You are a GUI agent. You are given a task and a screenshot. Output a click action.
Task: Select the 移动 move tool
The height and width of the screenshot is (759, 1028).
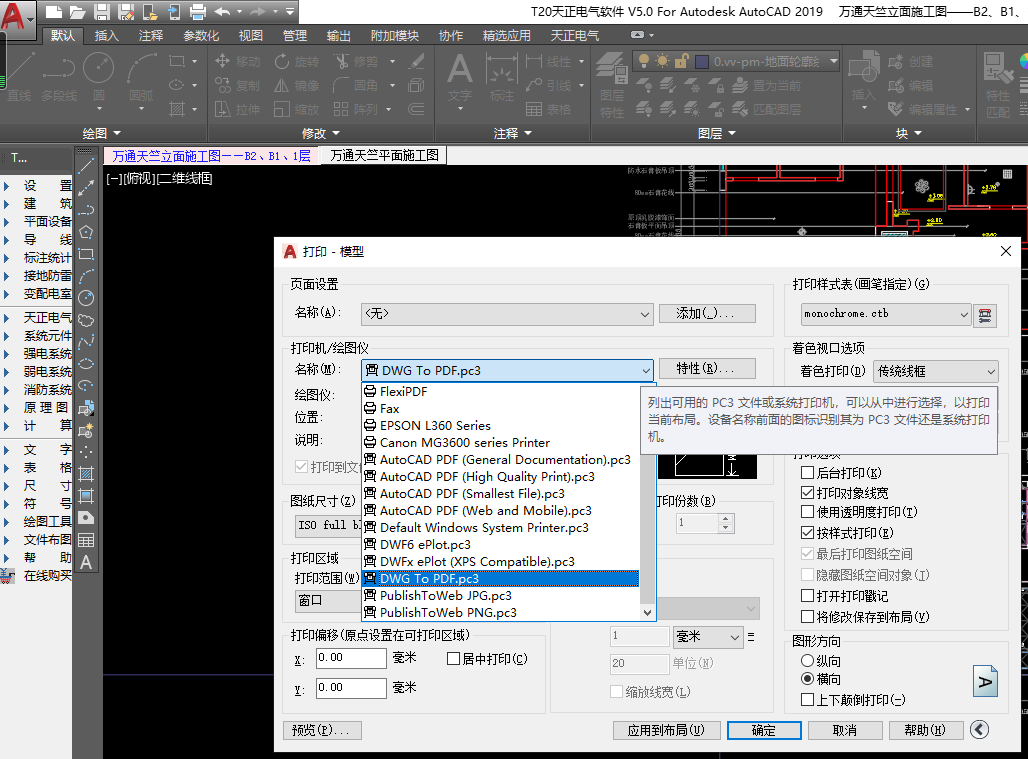click(237, 62)
